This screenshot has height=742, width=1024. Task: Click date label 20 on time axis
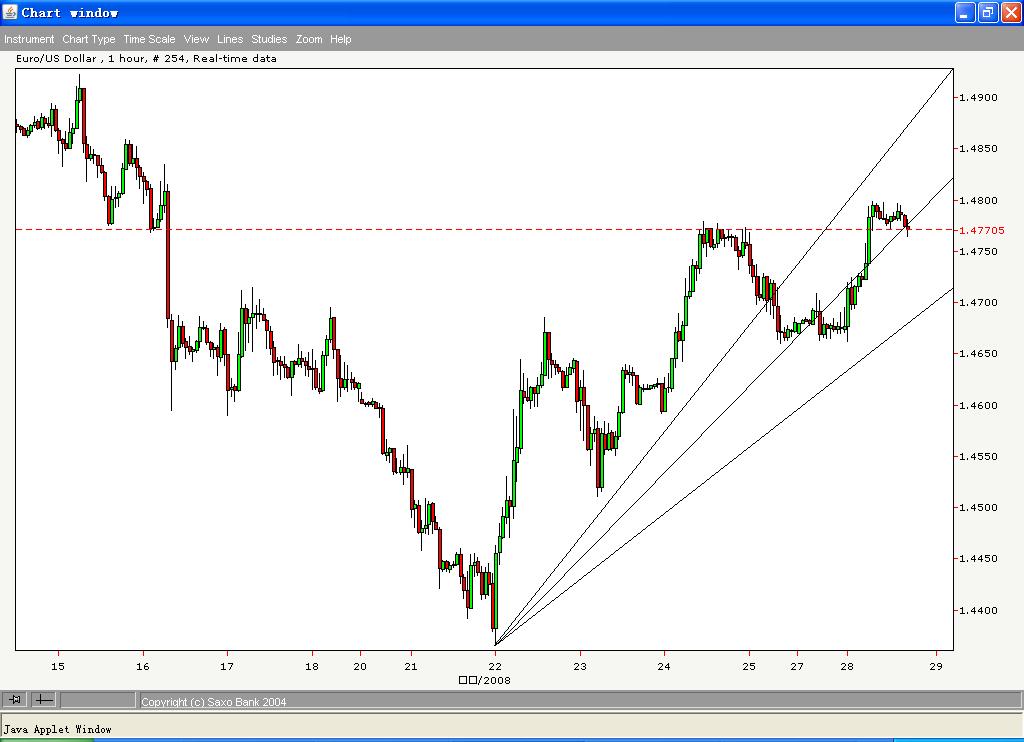(360, 666)
